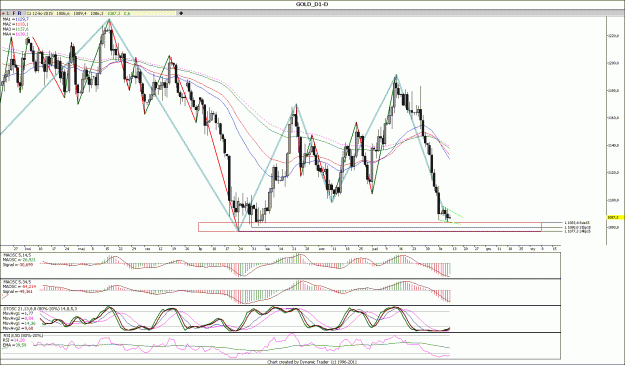The image size is (625, 365).
Task: Click the quote data bar in toolbar
Action: tap(100, 13)
